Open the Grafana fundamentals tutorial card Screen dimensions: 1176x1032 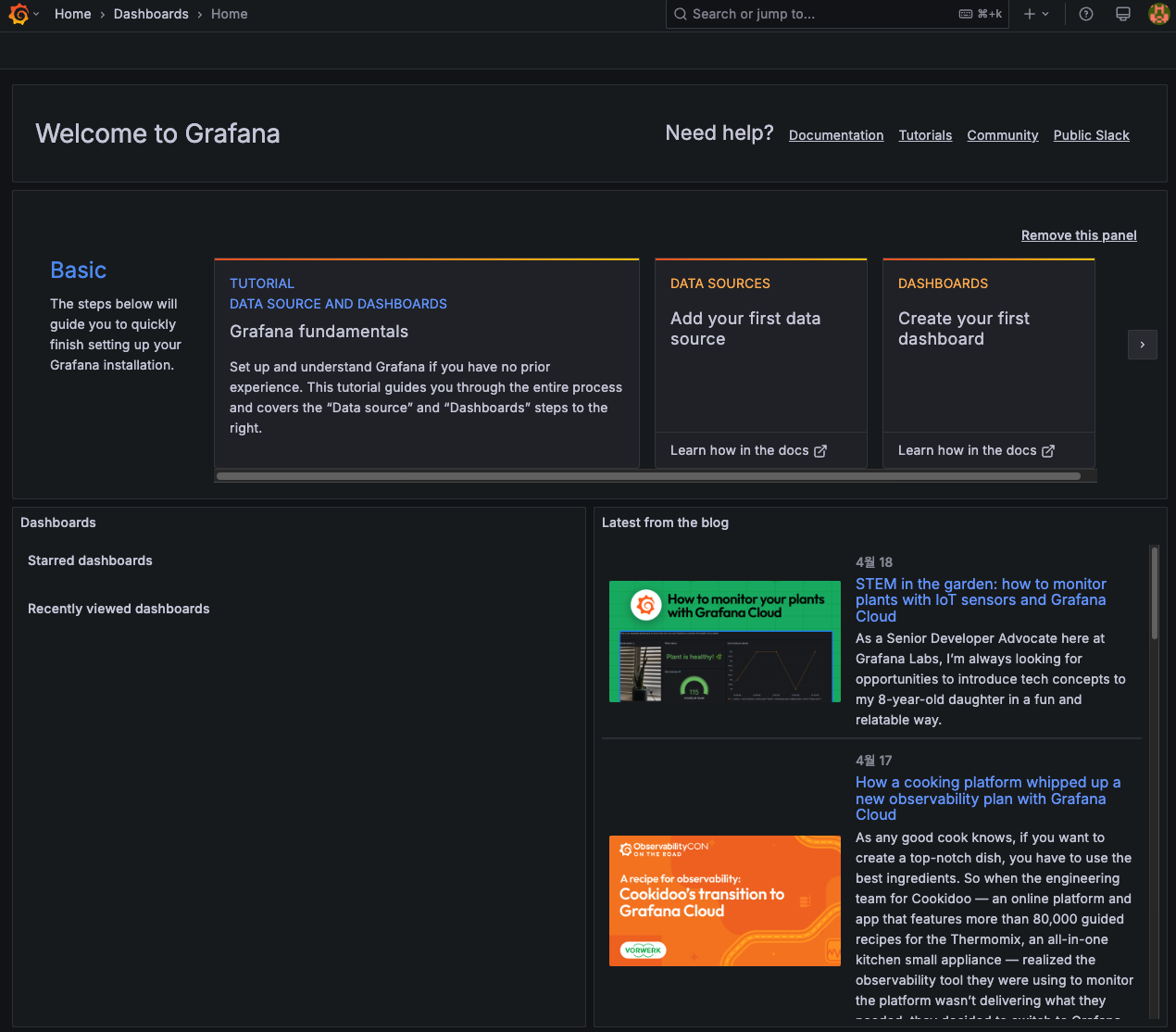[x=427, y=363]
